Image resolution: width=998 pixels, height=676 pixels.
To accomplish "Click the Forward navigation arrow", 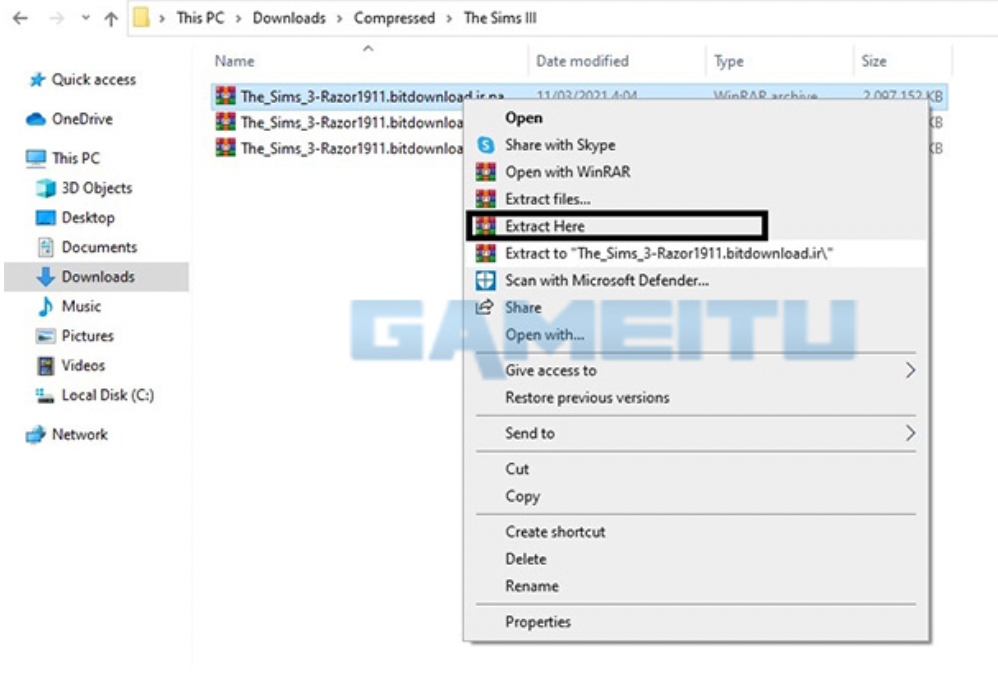I will (x=57, y=18).
